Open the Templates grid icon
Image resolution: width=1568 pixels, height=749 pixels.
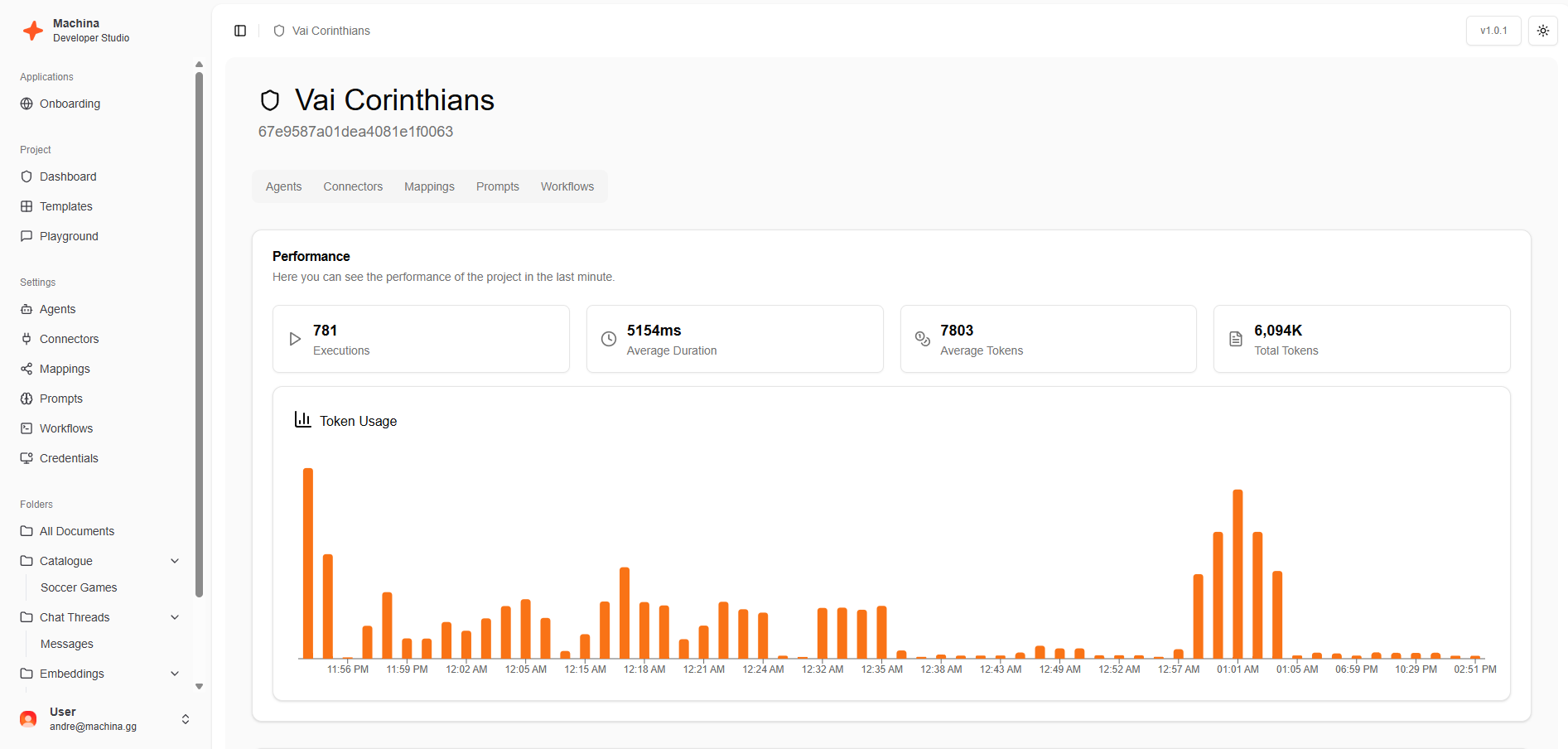tap(27, 206)
